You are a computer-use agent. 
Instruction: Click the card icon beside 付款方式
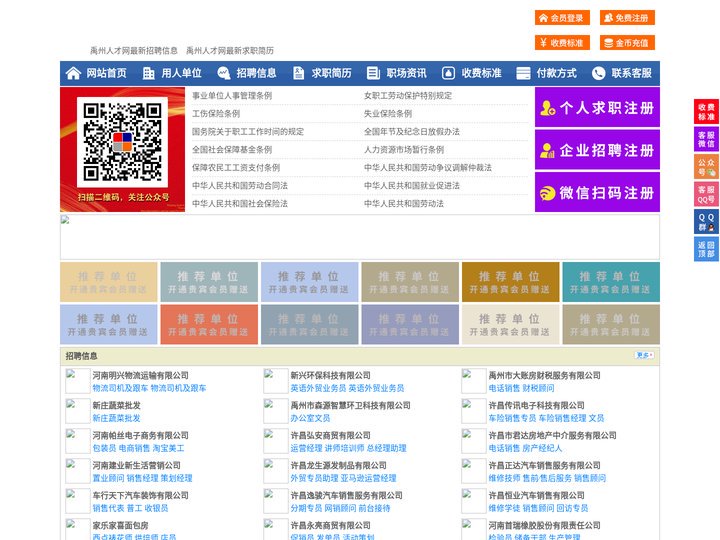point(523,73)
